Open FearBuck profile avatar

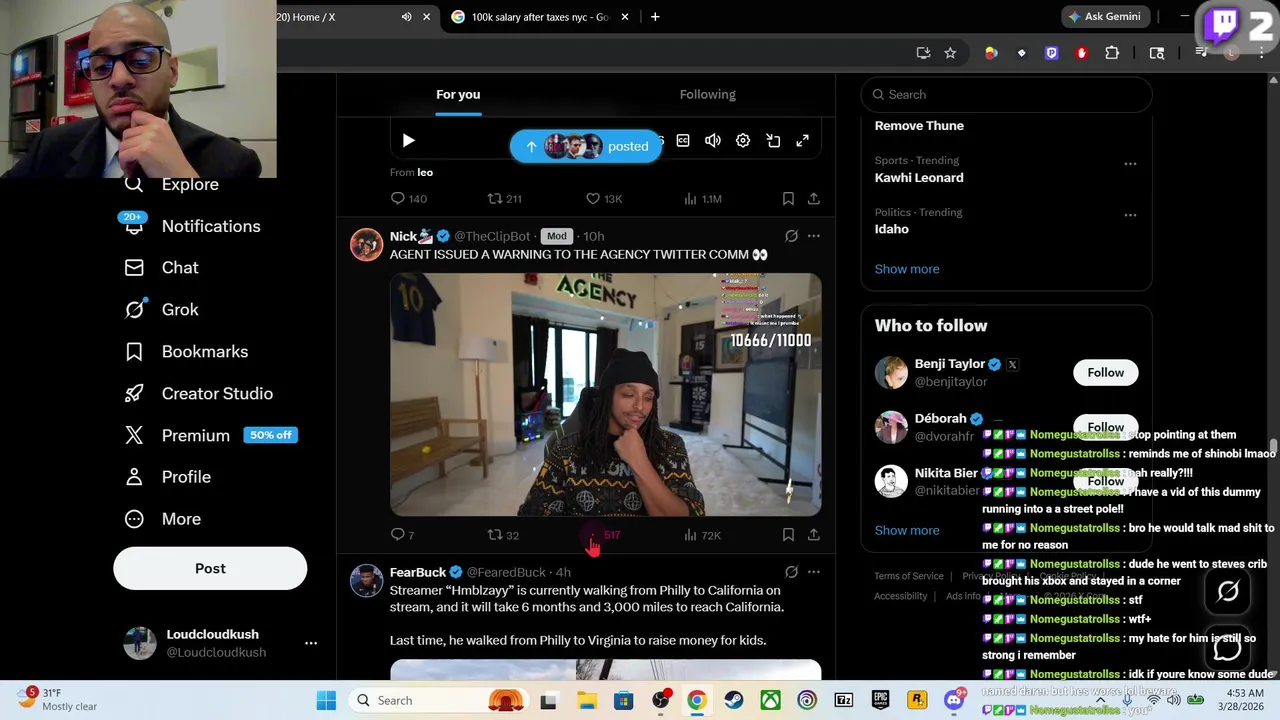pos(367,581)
